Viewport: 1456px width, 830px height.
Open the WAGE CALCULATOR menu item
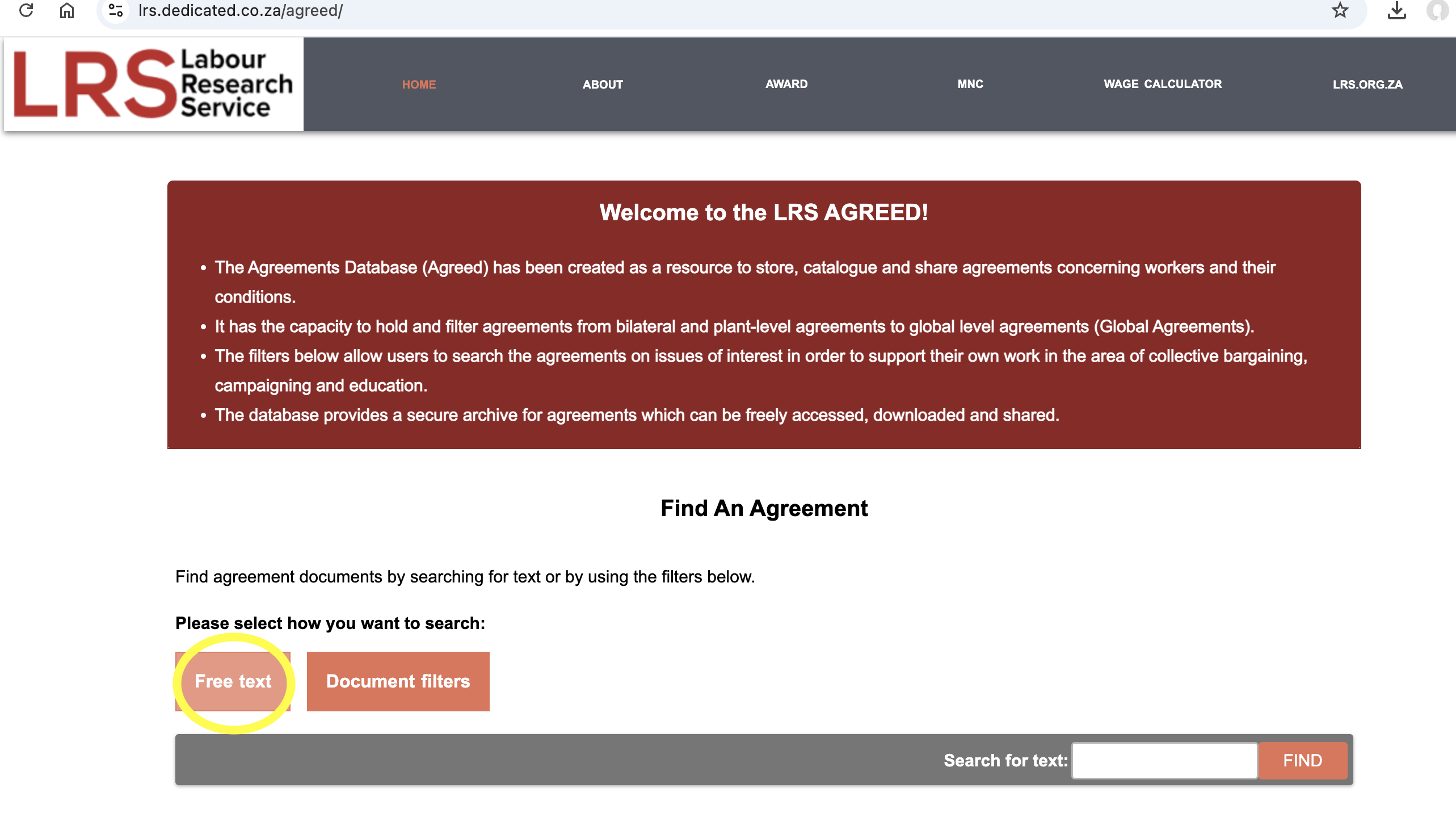pos(1163,84)
